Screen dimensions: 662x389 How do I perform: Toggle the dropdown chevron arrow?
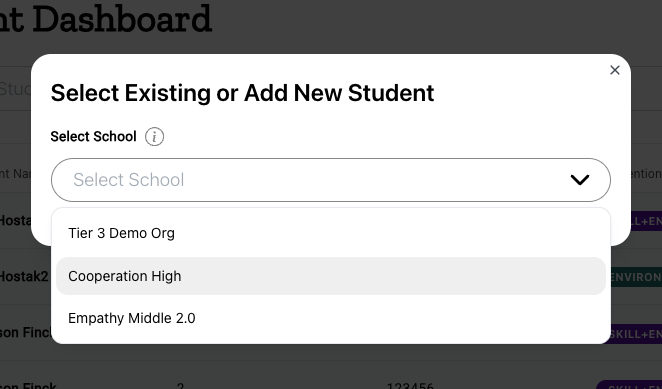click(x=580, y=180)
